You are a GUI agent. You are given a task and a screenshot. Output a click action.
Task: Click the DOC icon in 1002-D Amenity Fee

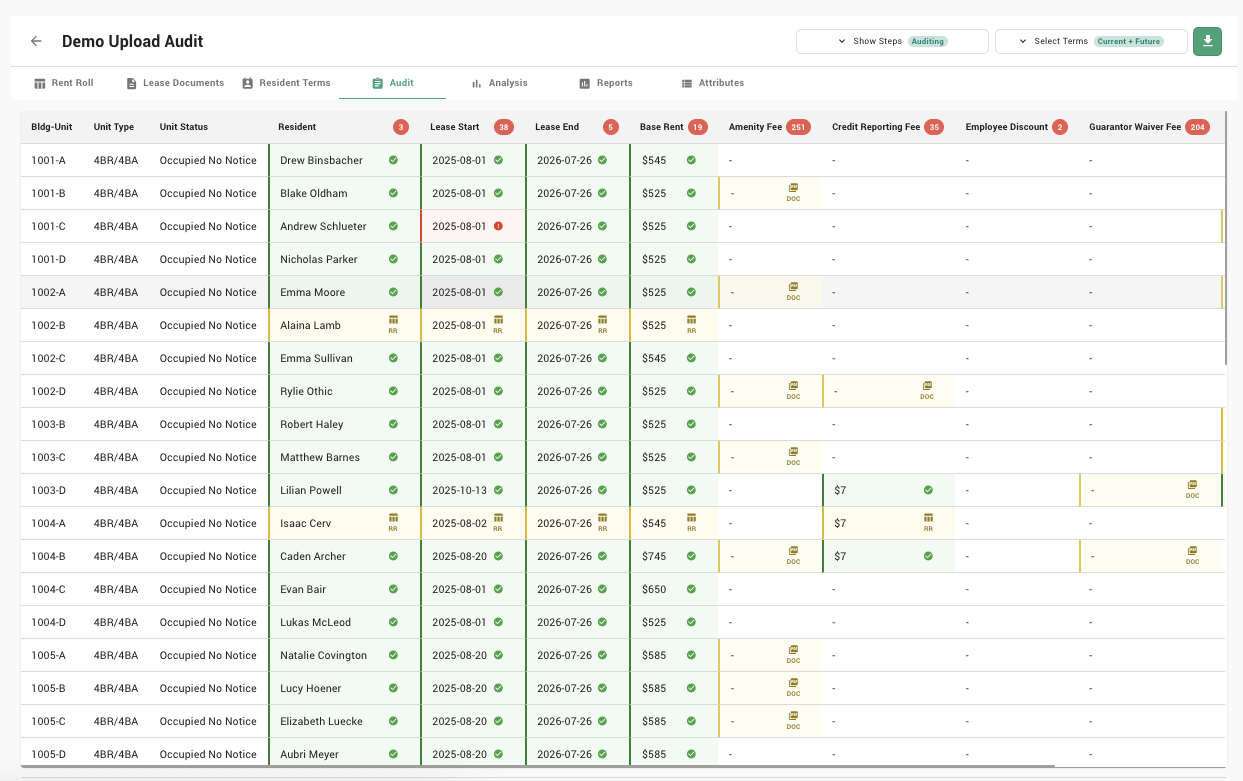coord(793,390)
